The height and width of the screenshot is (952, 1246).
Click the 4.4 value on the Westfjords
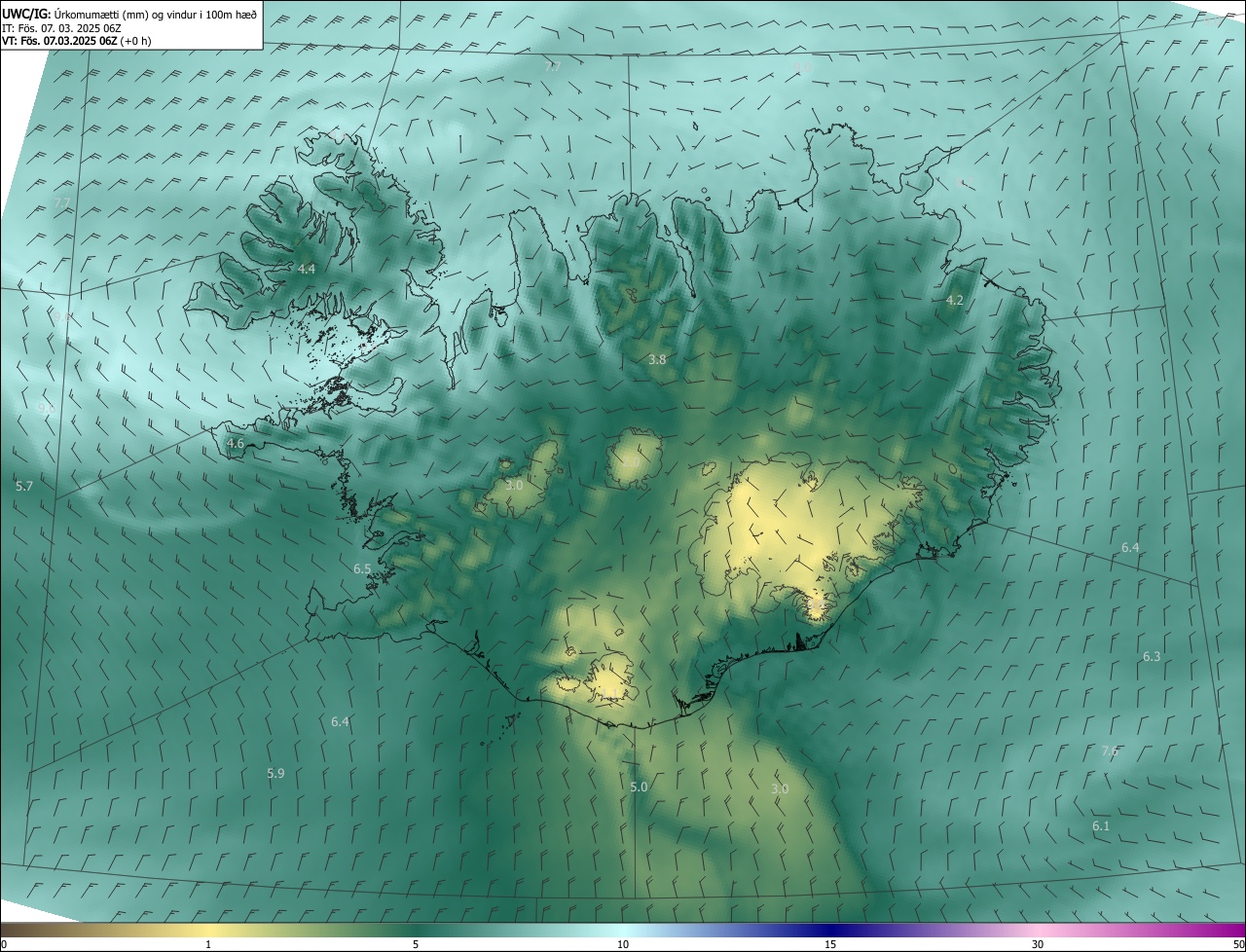coord(307,269)
